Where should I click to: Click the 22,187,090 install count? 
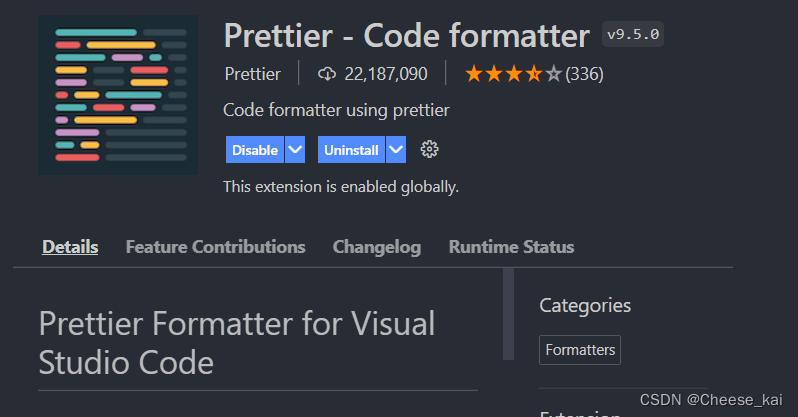(x=386, y=74)
